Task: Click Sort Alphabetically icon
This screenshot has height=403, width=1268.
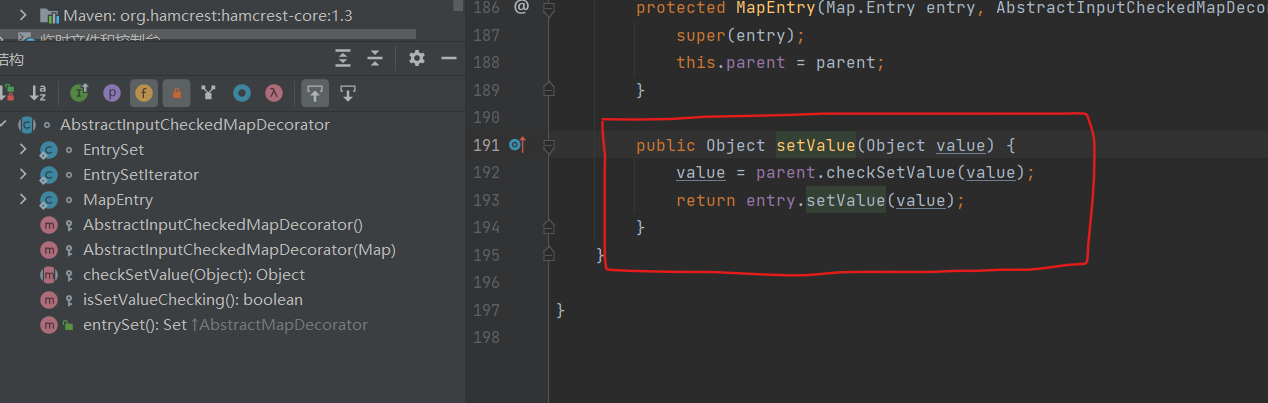Action: (38, 93)
